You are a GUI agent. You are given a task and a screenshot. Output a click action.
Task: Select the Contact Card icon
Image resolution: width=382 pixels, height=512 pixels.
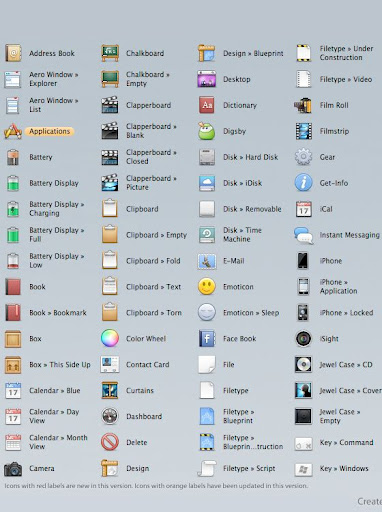tap(110, 365)
